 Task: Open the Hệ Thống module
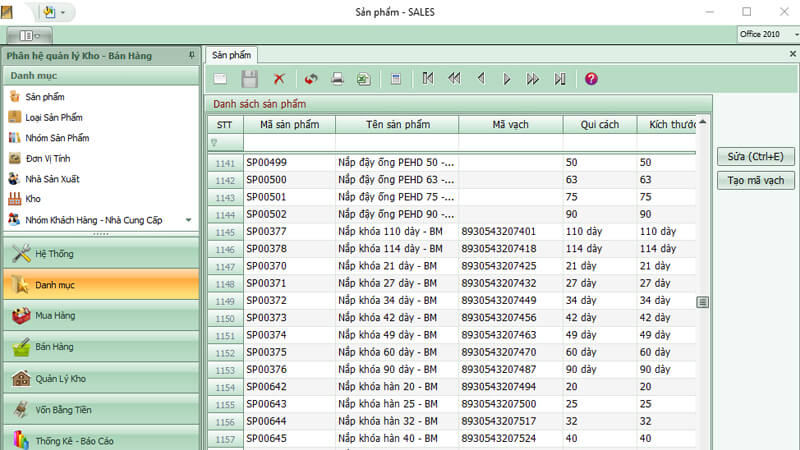click(x=101, y=254)
